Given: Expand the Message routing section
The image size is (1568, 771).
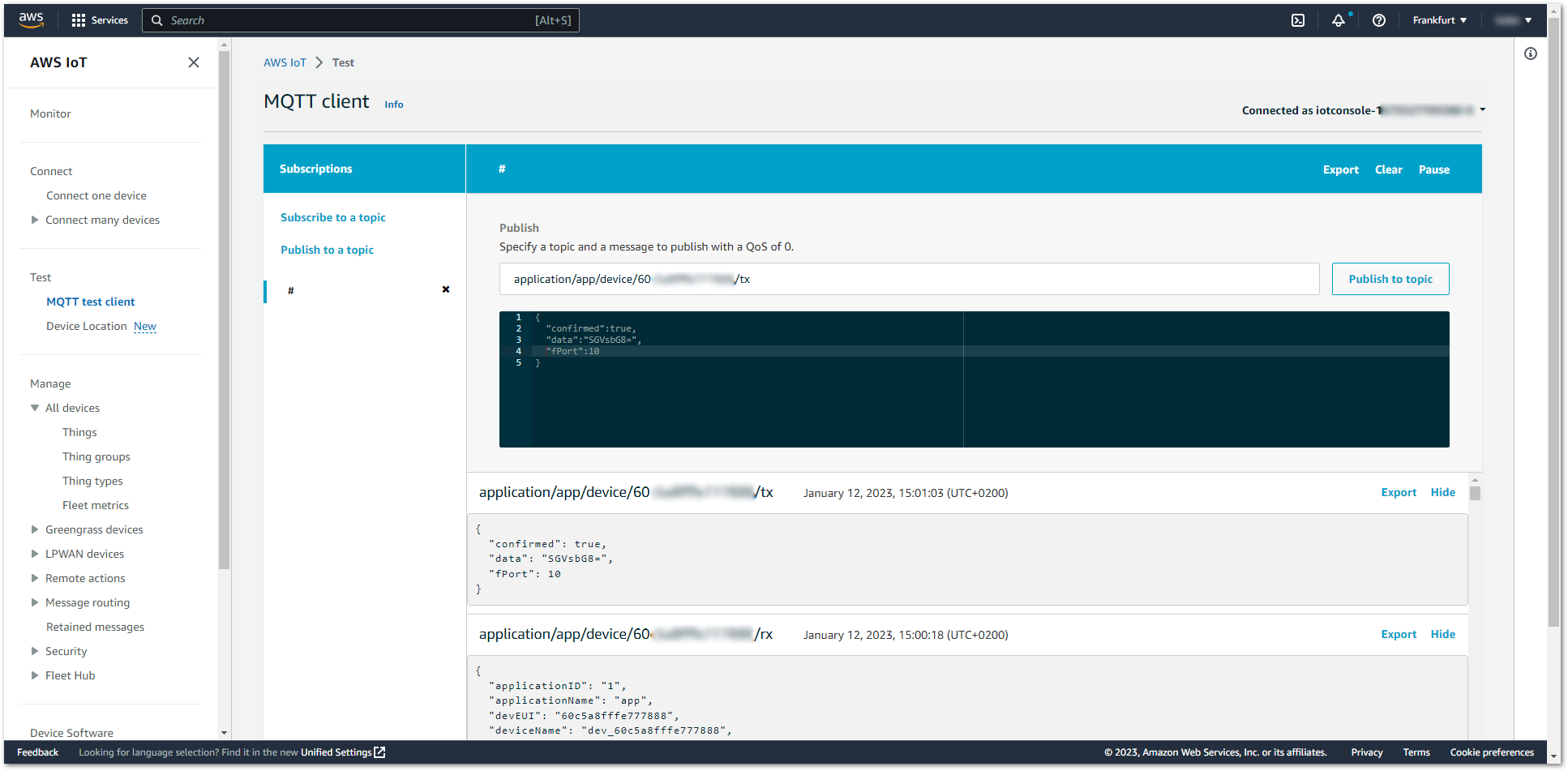Looking at the screenshot, I should 35,602.
